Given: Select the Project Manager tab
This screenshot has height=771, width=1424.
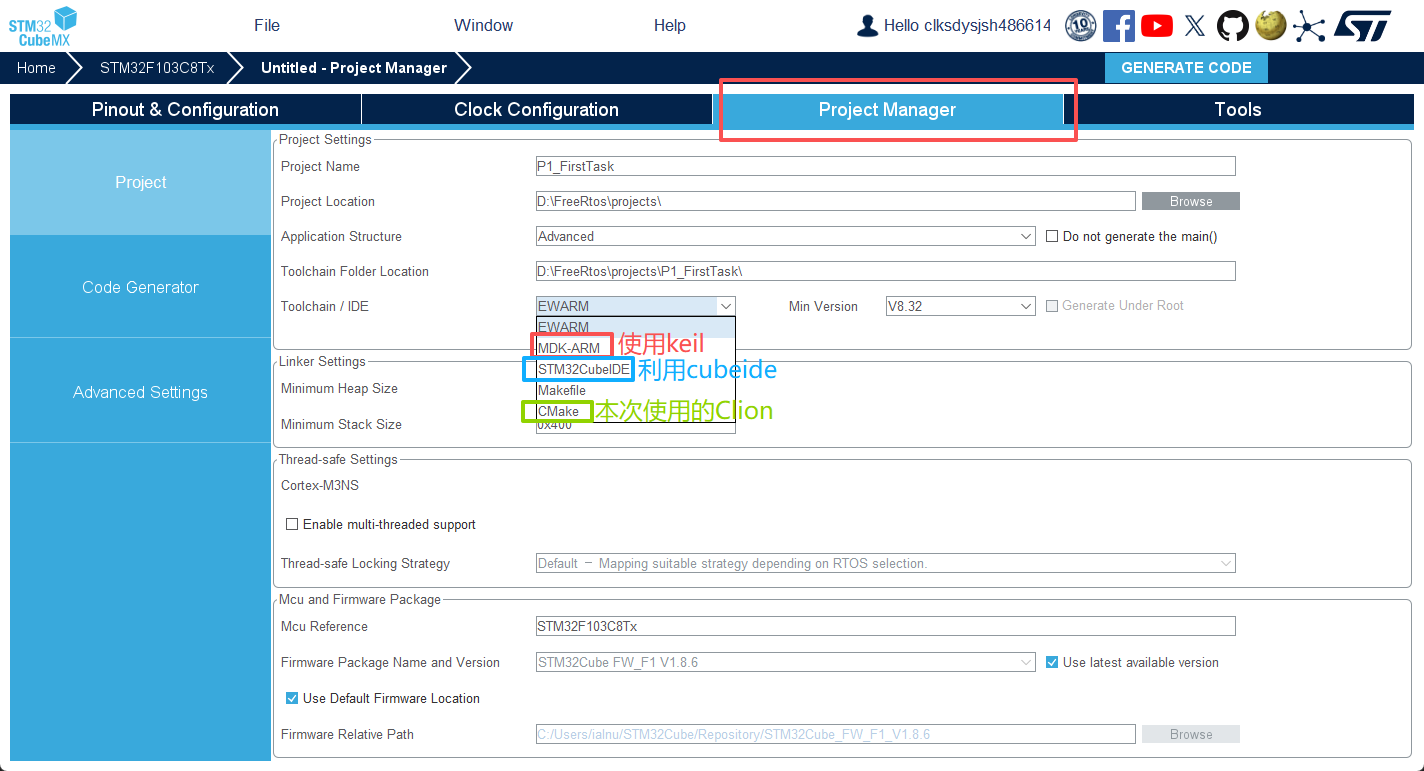Looking at the screenshot, I should point(887,110).
